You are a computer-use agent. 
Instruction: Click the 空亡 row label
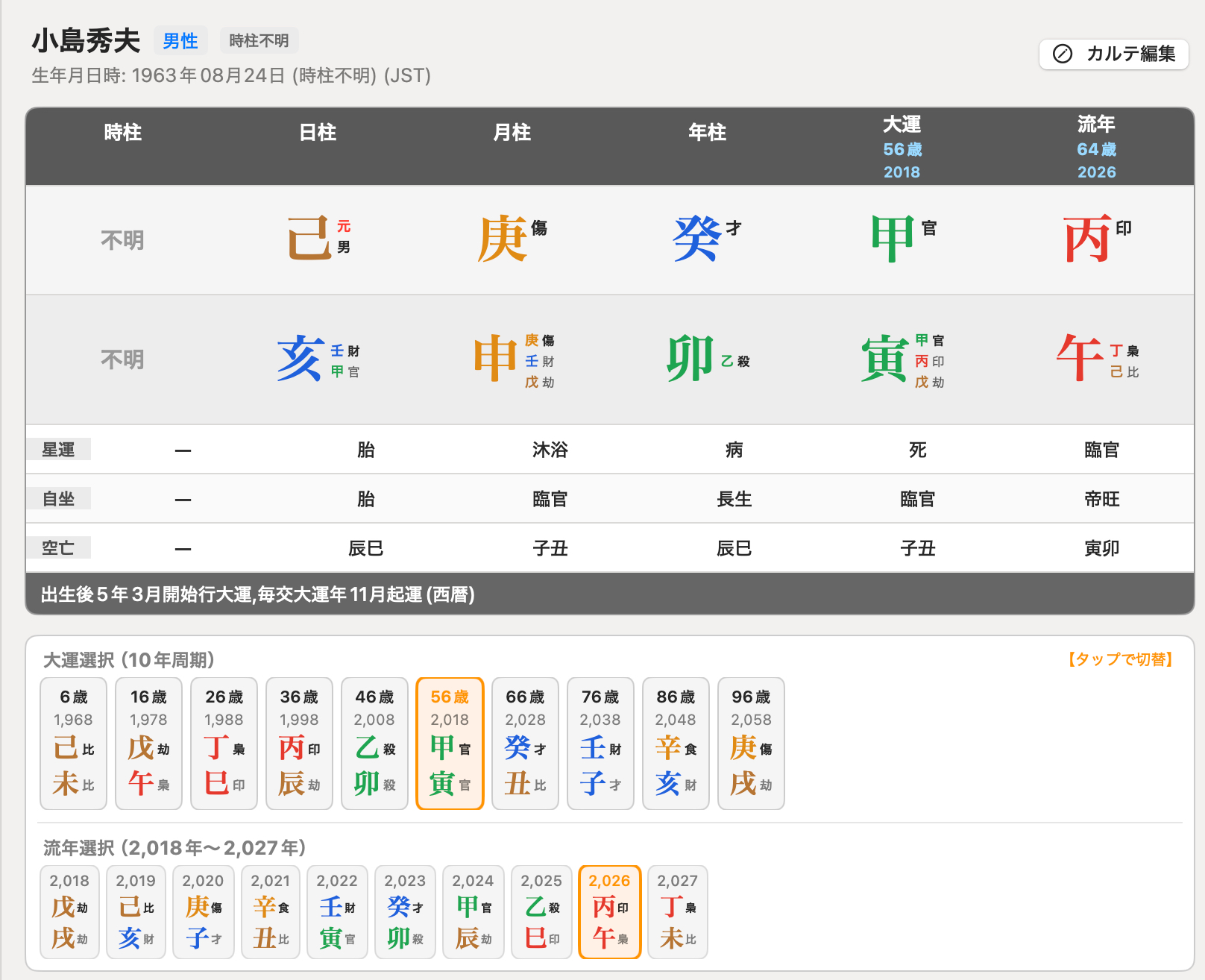tap(58, 547)
